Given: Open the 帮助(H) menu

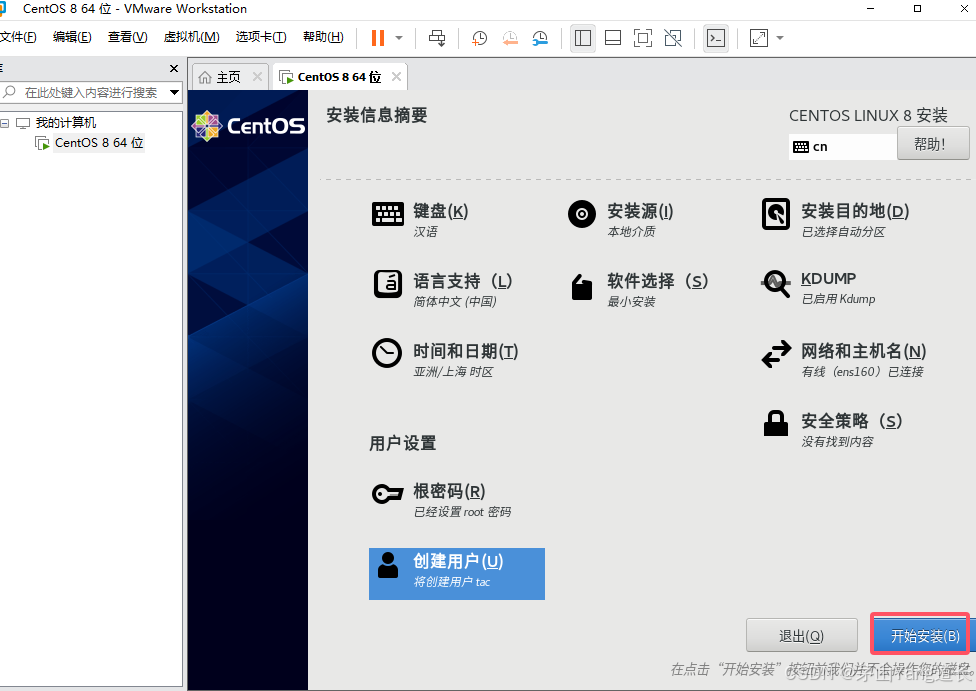Looking at the screenshot, I should (323, 37).
